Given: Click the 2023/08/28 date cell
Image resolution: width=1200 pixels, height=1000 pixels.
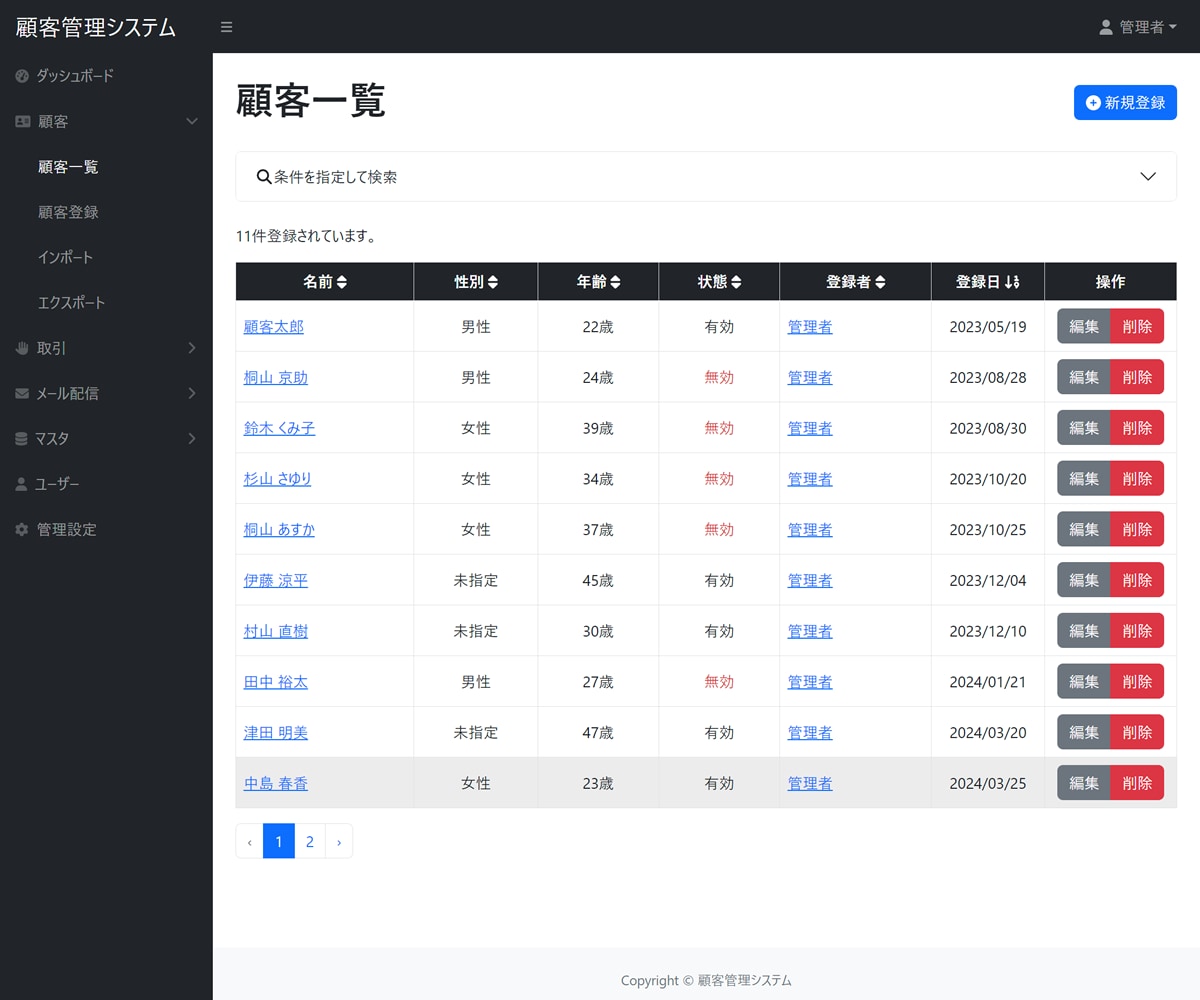Looking at the screenshot, I should (x=988, y=378).
